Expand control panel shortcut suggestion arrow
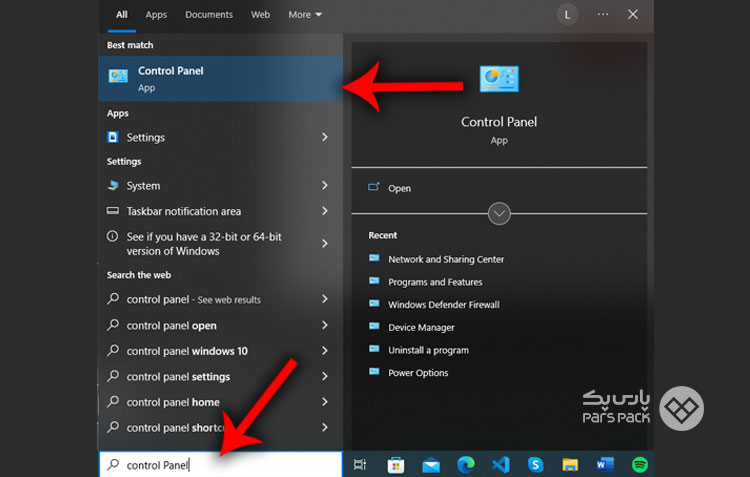The image size is (750, 477). pos(325,427)
